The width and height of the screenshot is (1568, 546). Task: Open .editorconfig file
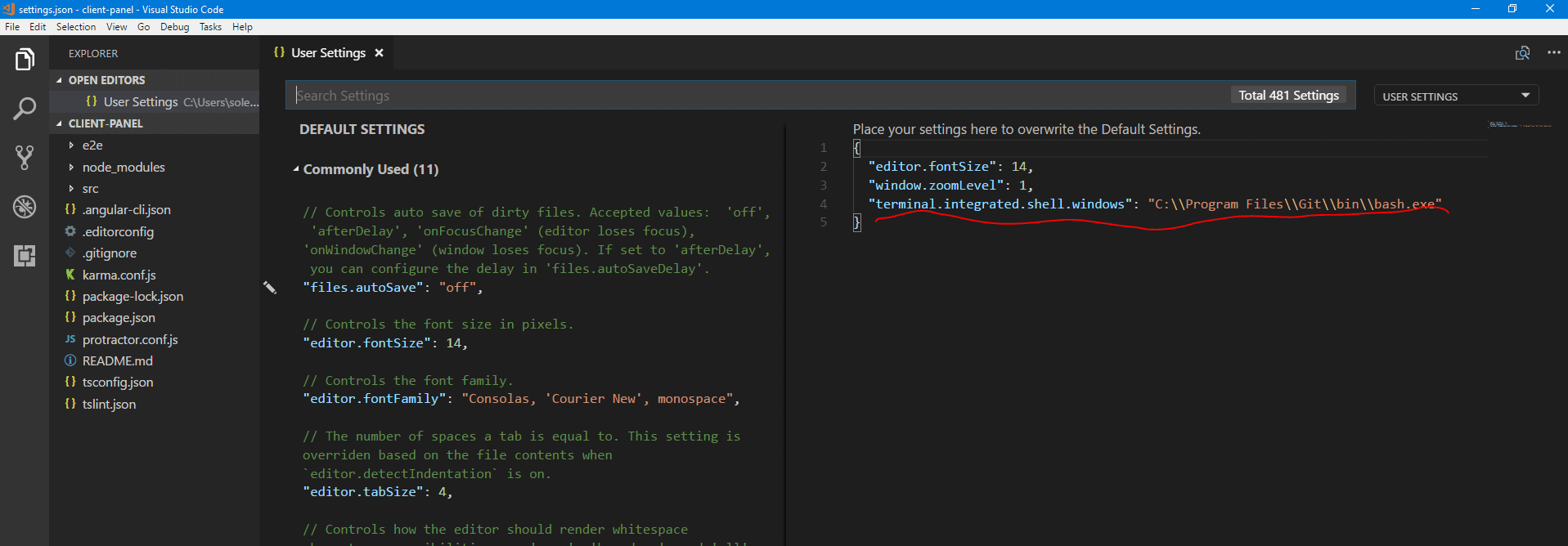pos(154,232)
